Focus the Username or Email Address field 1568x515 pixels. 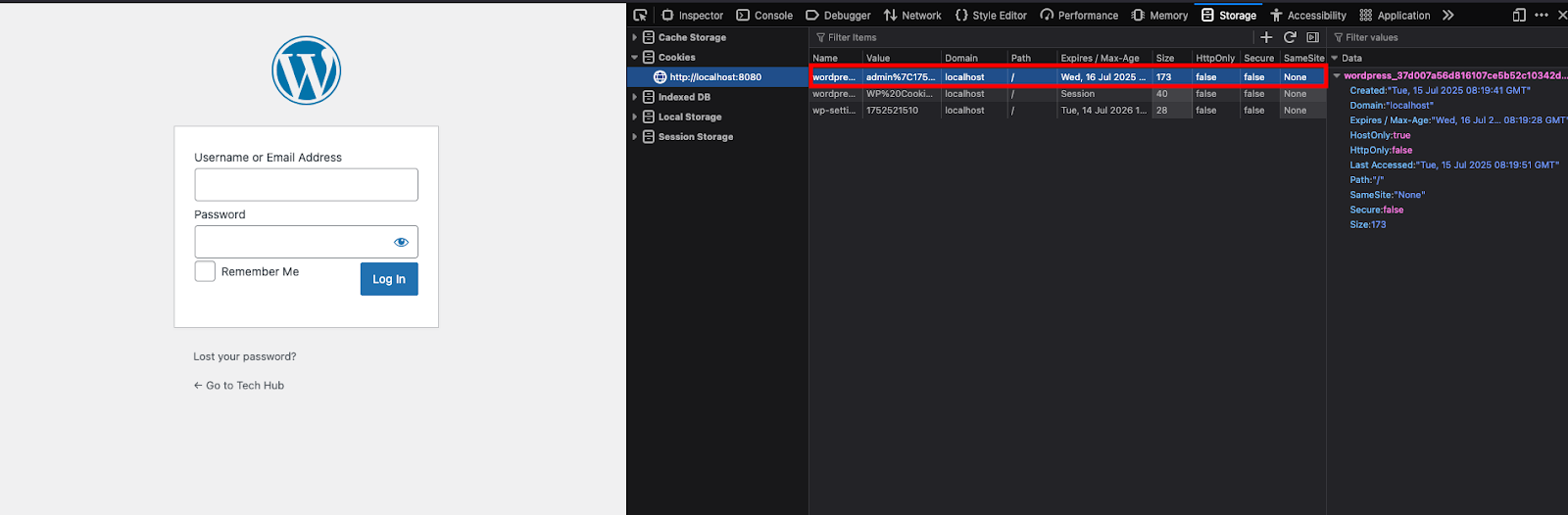[x=306, y=185]
